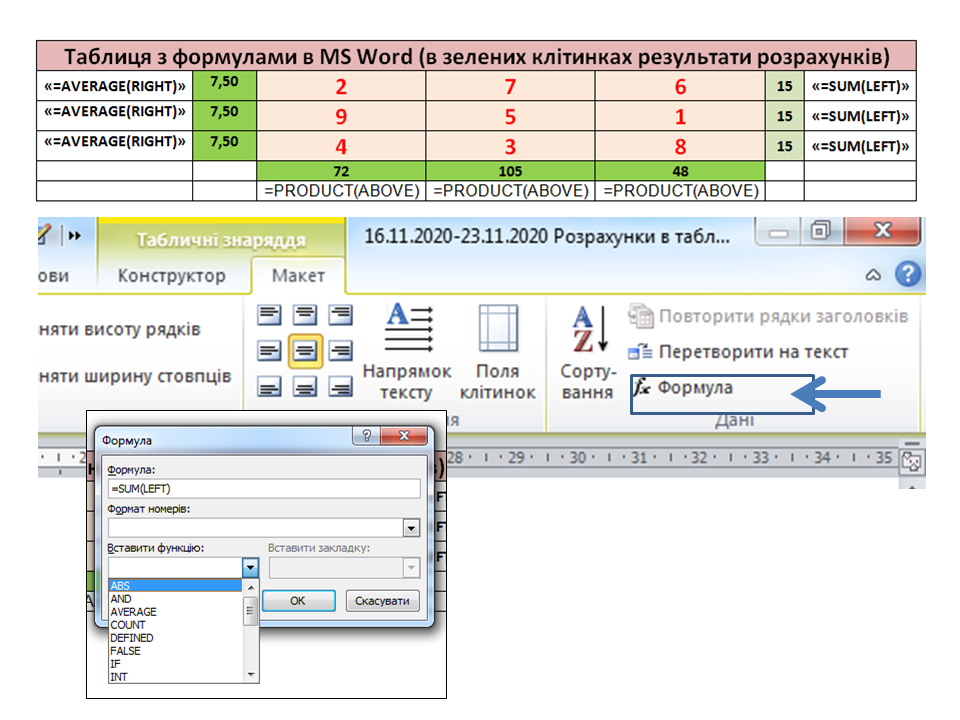Align cell text center left

269,351
